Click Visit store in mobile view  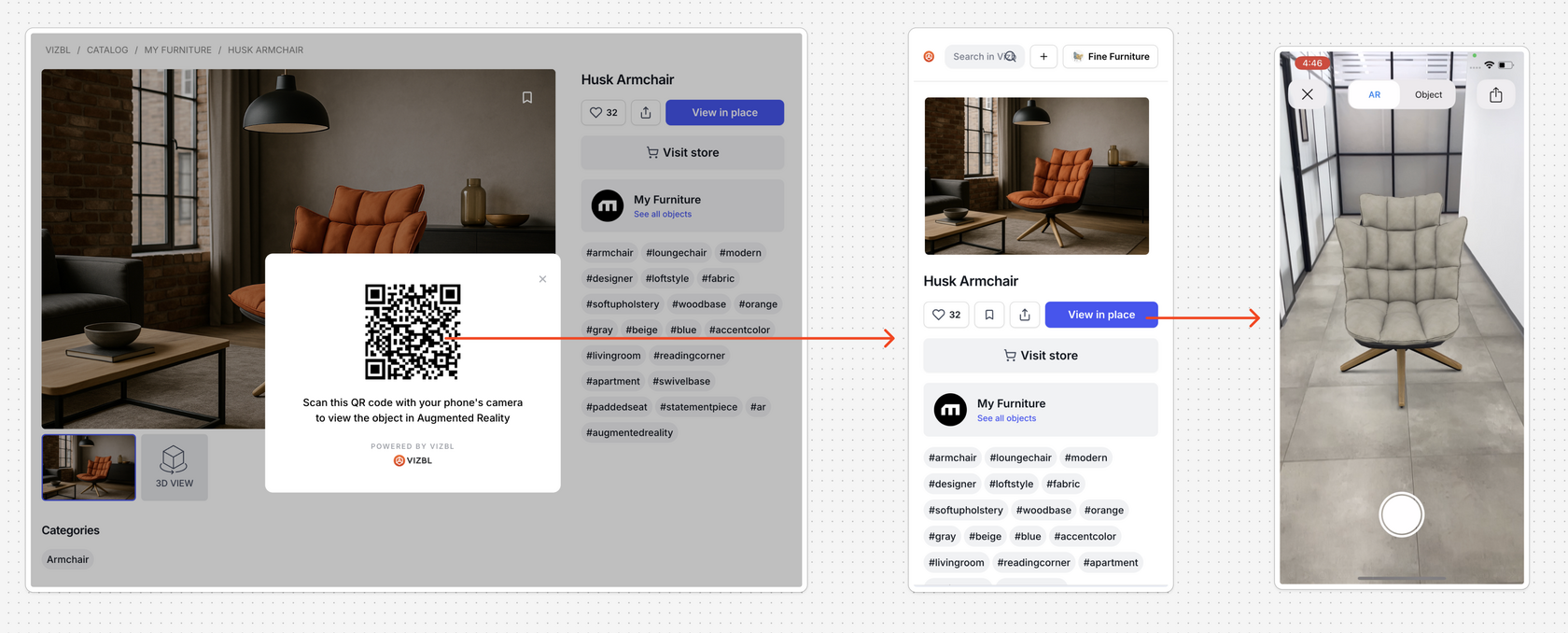click(x=1041, y=356)
